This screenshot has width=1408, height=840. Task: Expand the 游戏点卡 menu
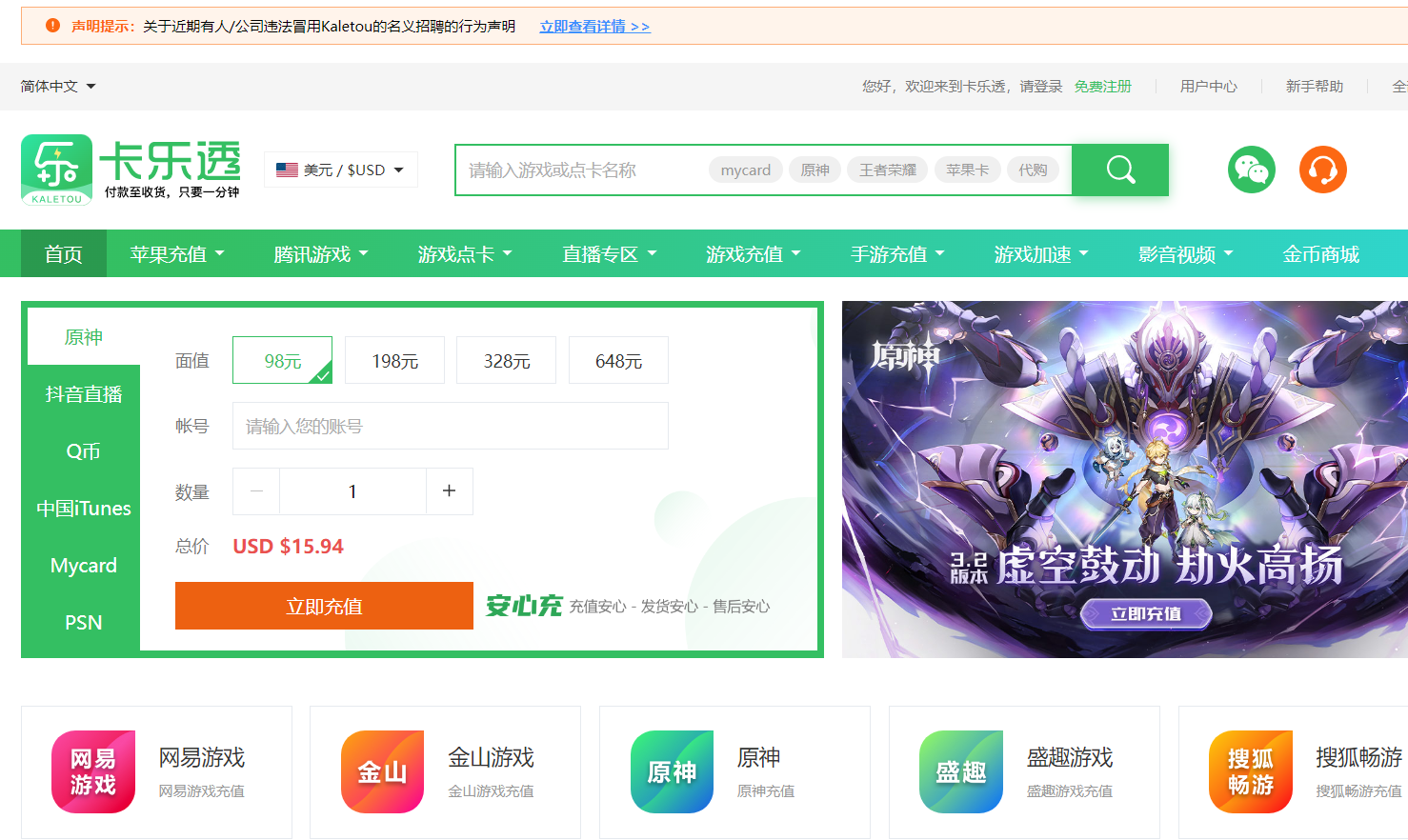point(465,254)
